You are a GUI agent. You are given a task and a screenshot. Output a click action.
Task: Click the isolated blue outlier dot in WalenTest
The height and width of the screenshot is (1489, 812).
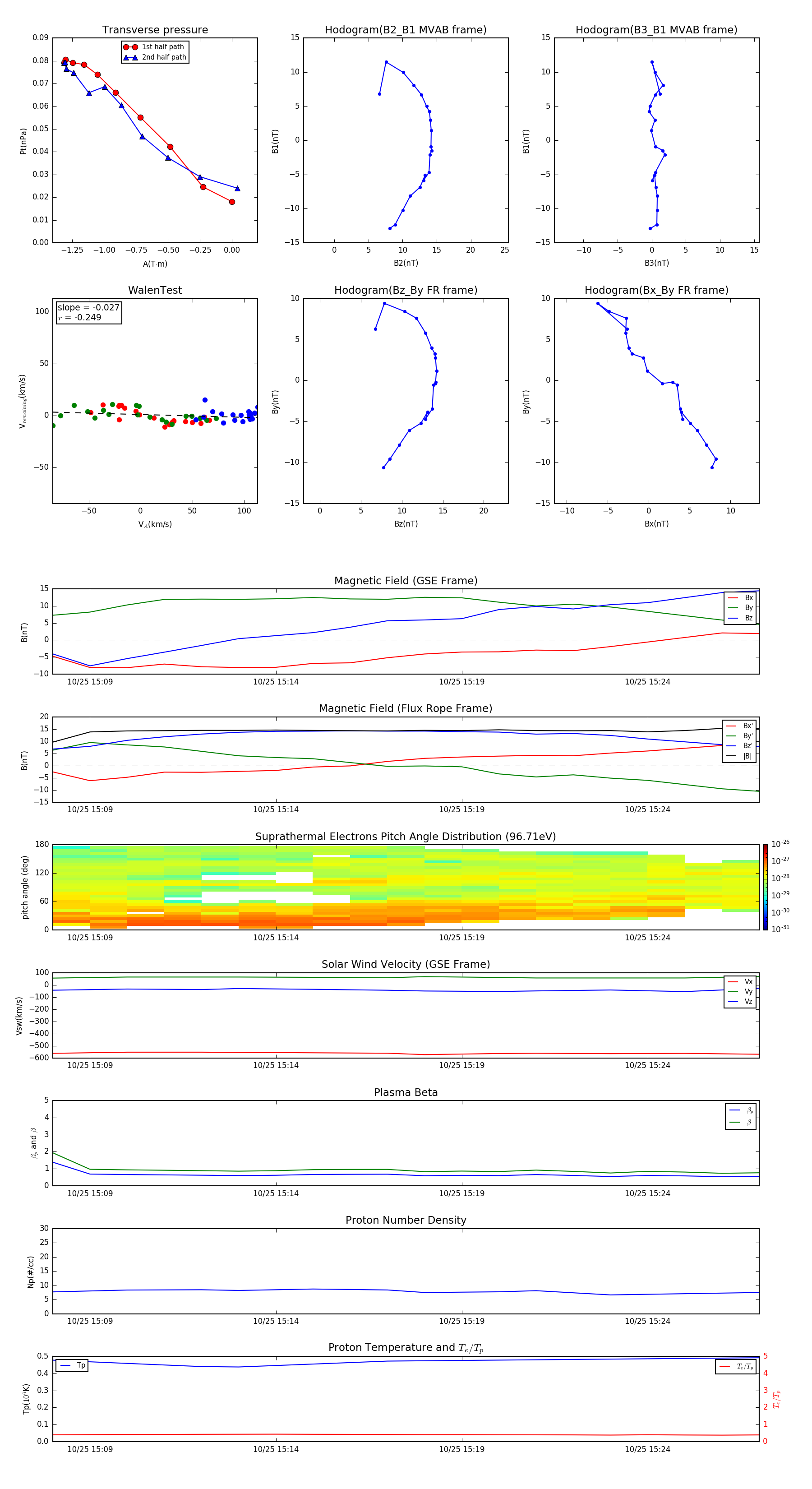point(205,400)
